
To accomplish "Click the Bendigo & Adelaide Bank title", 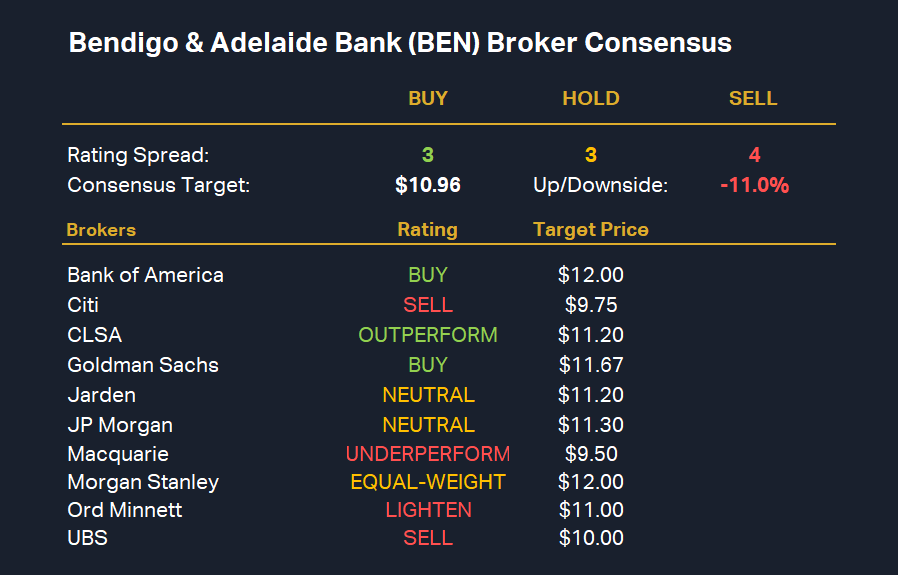I will (399, 44).
